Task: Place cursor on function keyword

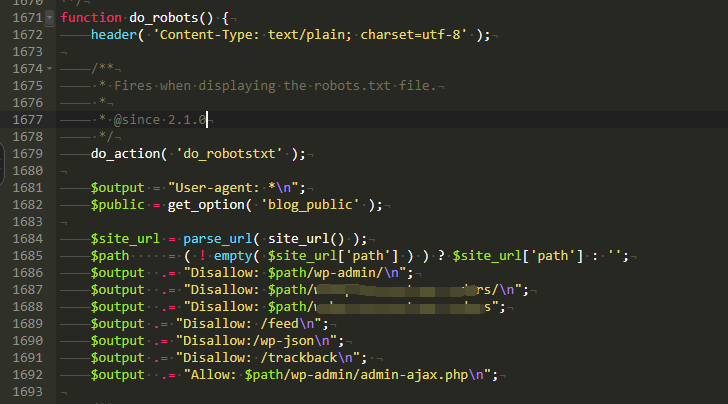Action: pyautogui.click(x=91, y=18)
